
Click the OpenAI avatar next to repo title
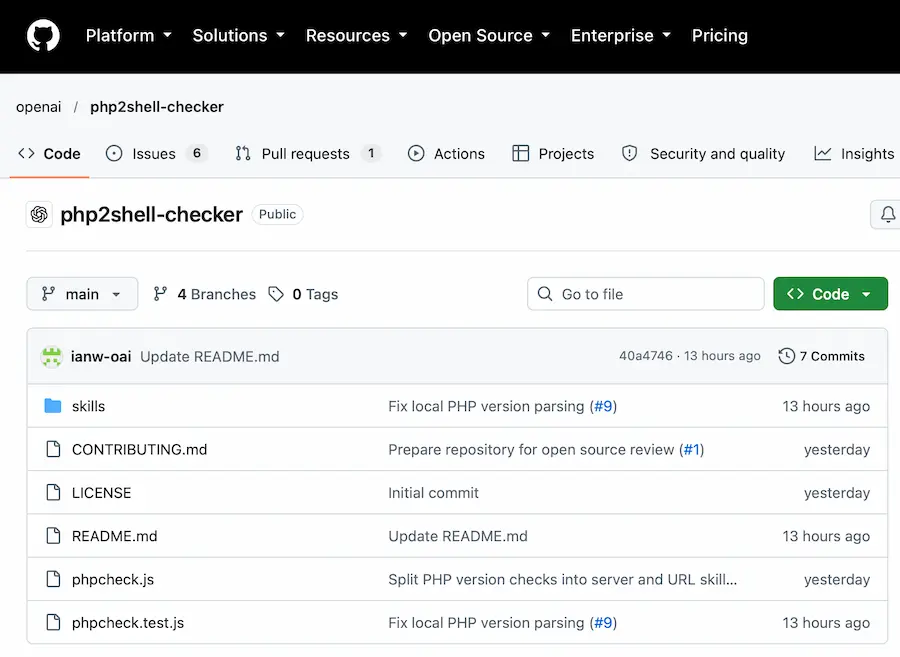coord(39,215)
